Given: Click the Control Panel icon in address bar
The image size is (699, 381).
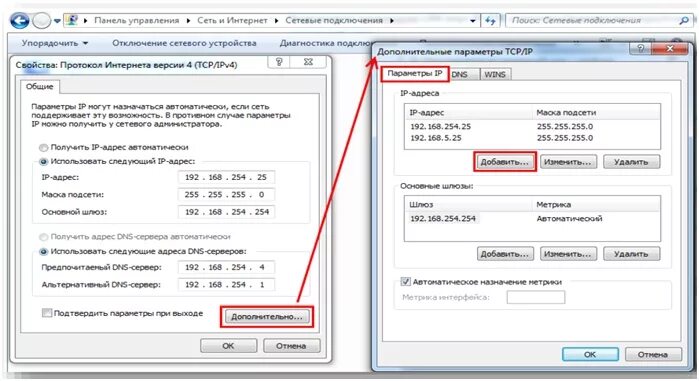Looking at the screenshot, I should [71, 20].
